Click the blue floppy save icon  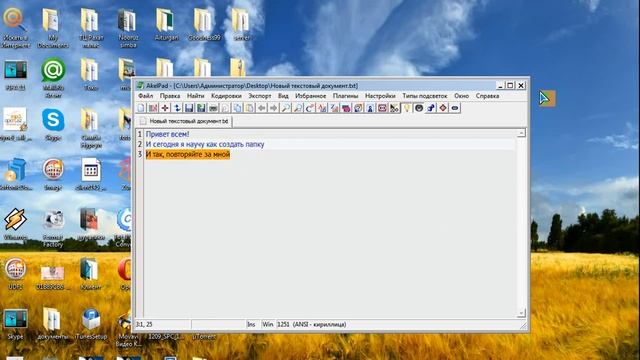[x=189, y=108]
